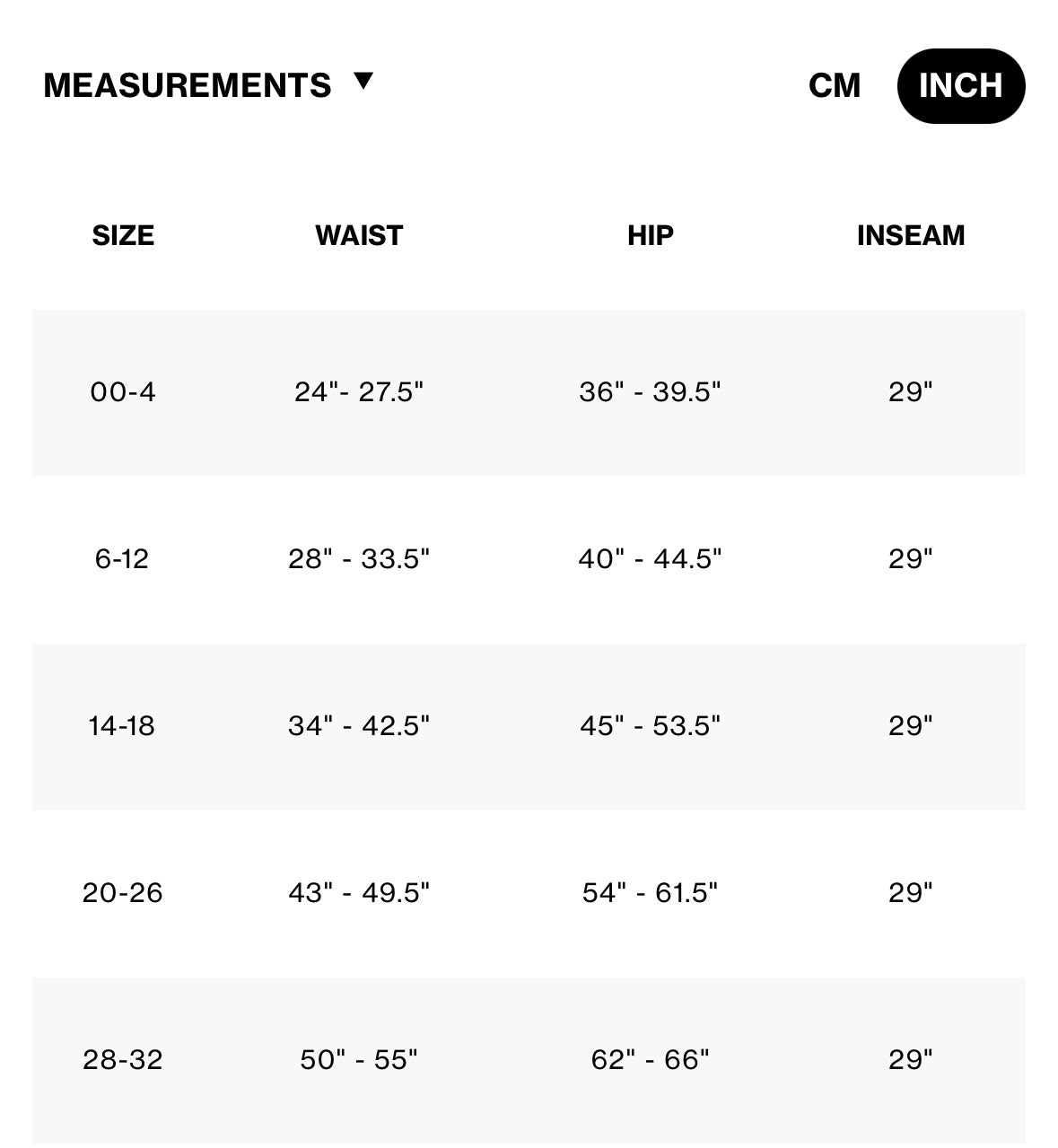
Task: Switch units to CM
Action: coord(834,86)
